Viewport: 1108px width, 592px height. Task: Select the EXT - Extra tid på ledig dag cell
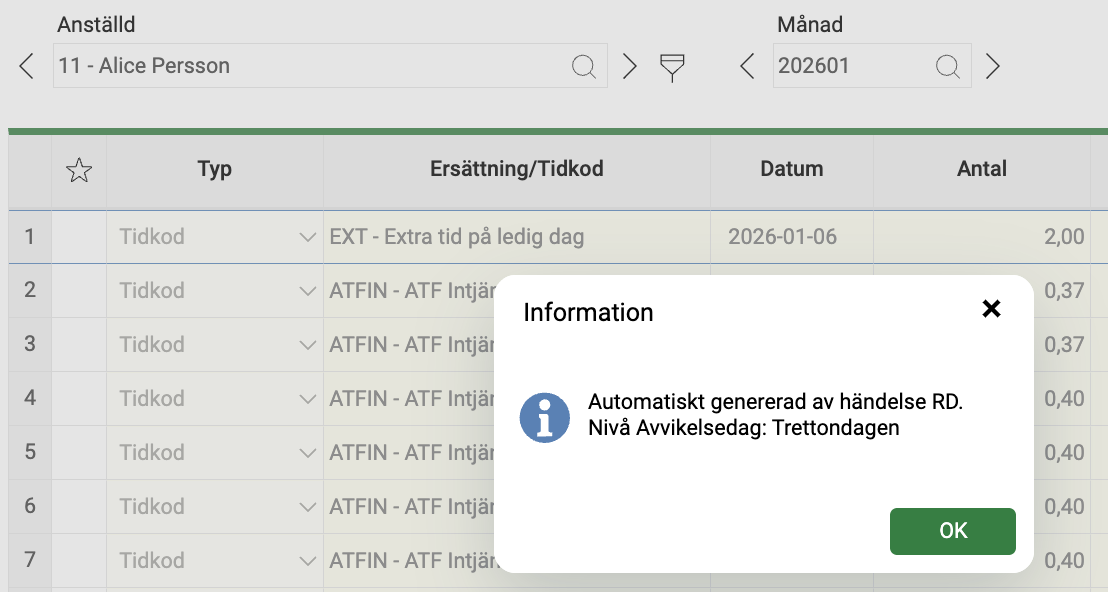point(517,237)
